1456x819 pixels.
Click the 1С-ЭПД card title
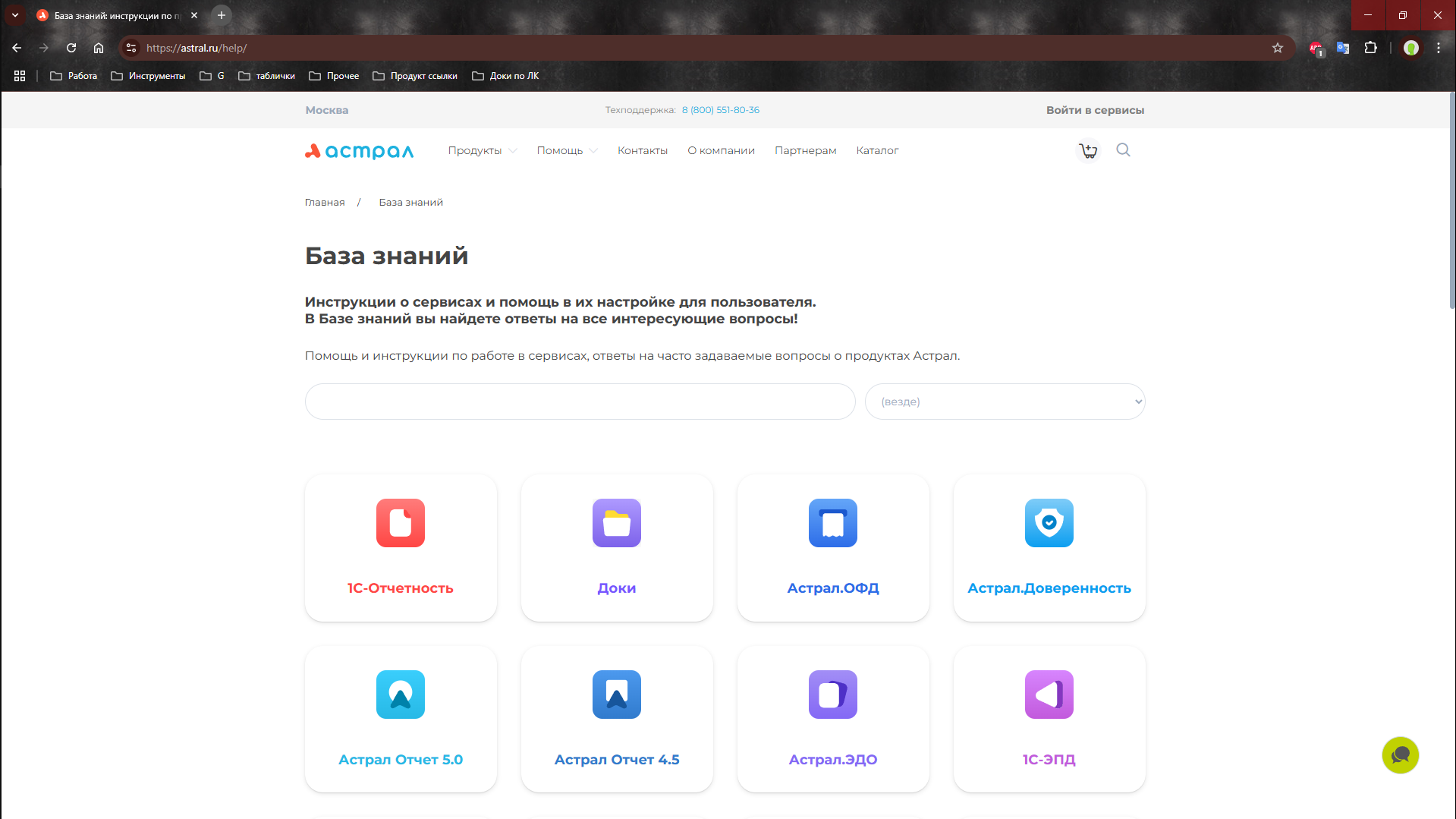(x=1049, y=760)
